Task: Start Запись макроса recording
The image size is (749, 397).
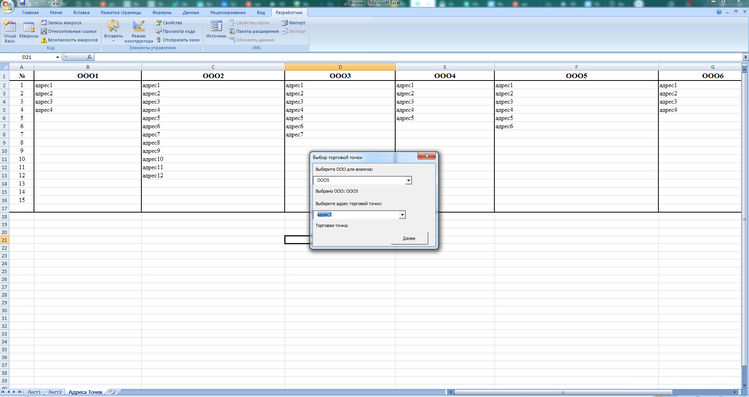Action: [61, 22]
